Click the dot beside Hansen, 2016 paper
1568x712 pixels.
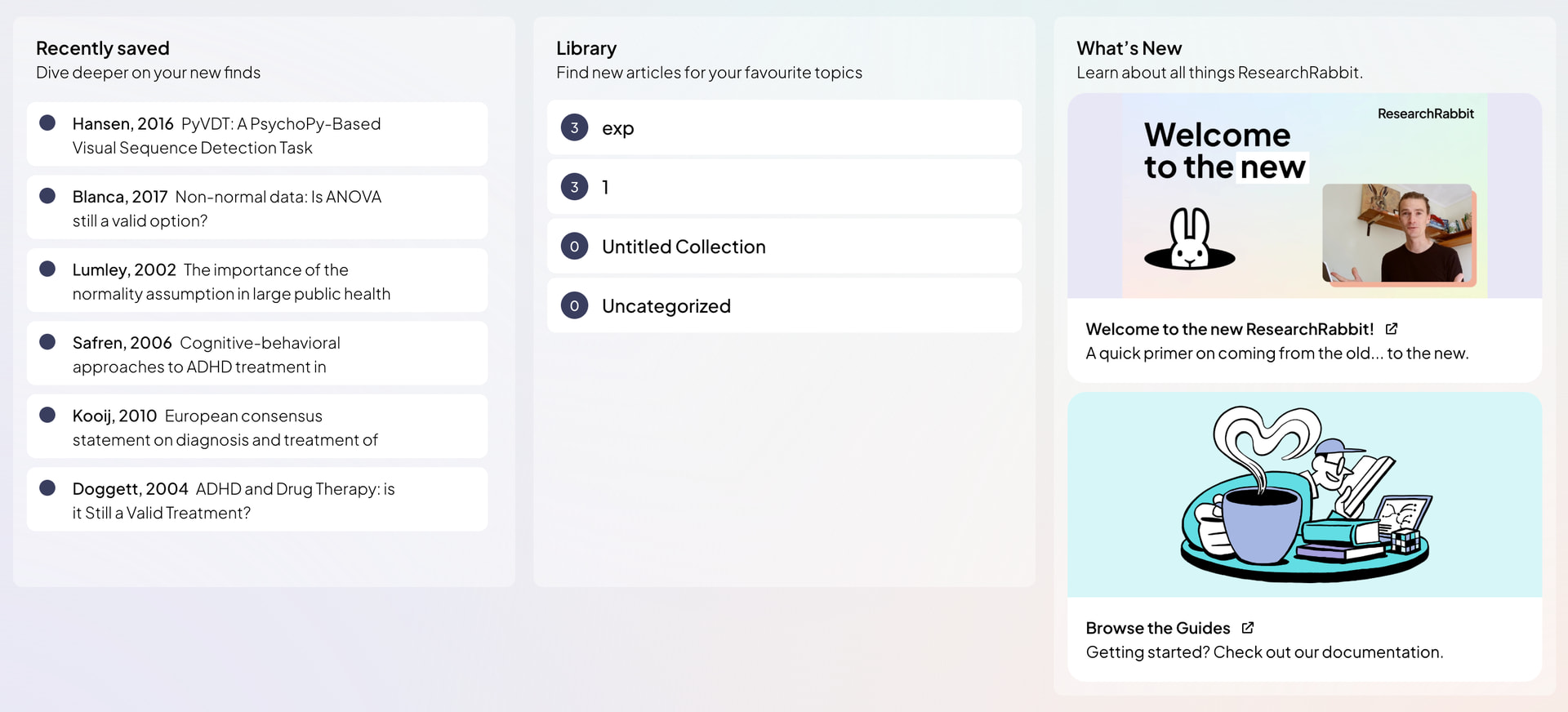coord(47,123)
